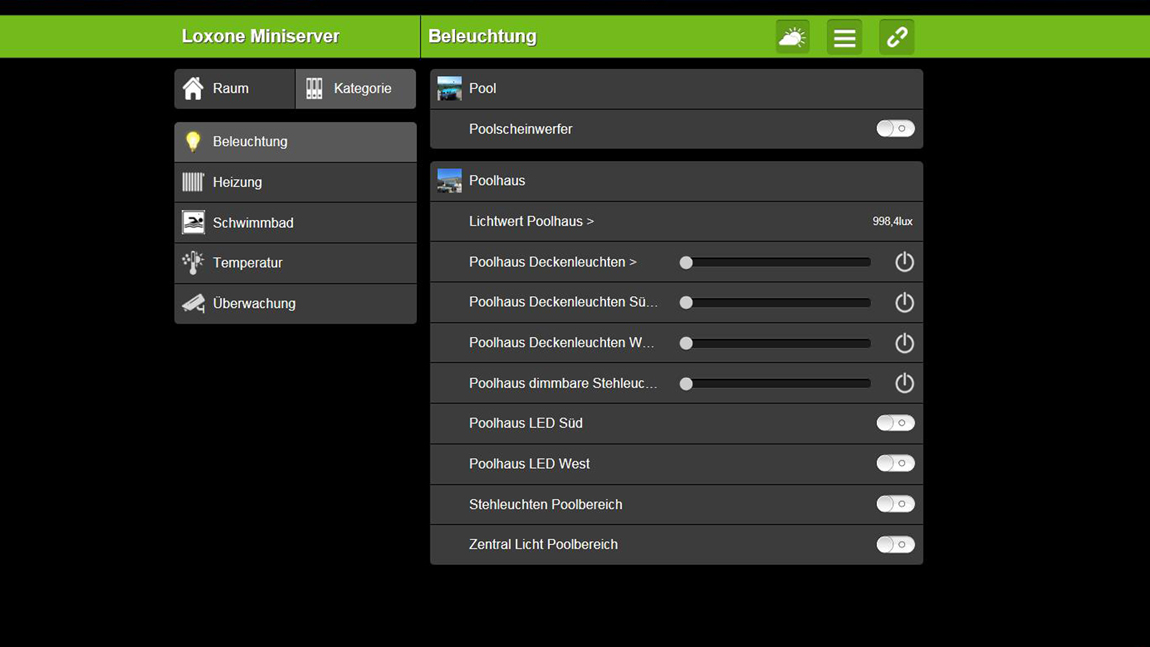Select the Heizung radiator icon
The image size is (1150, 647).
click(x=193, y=182)
